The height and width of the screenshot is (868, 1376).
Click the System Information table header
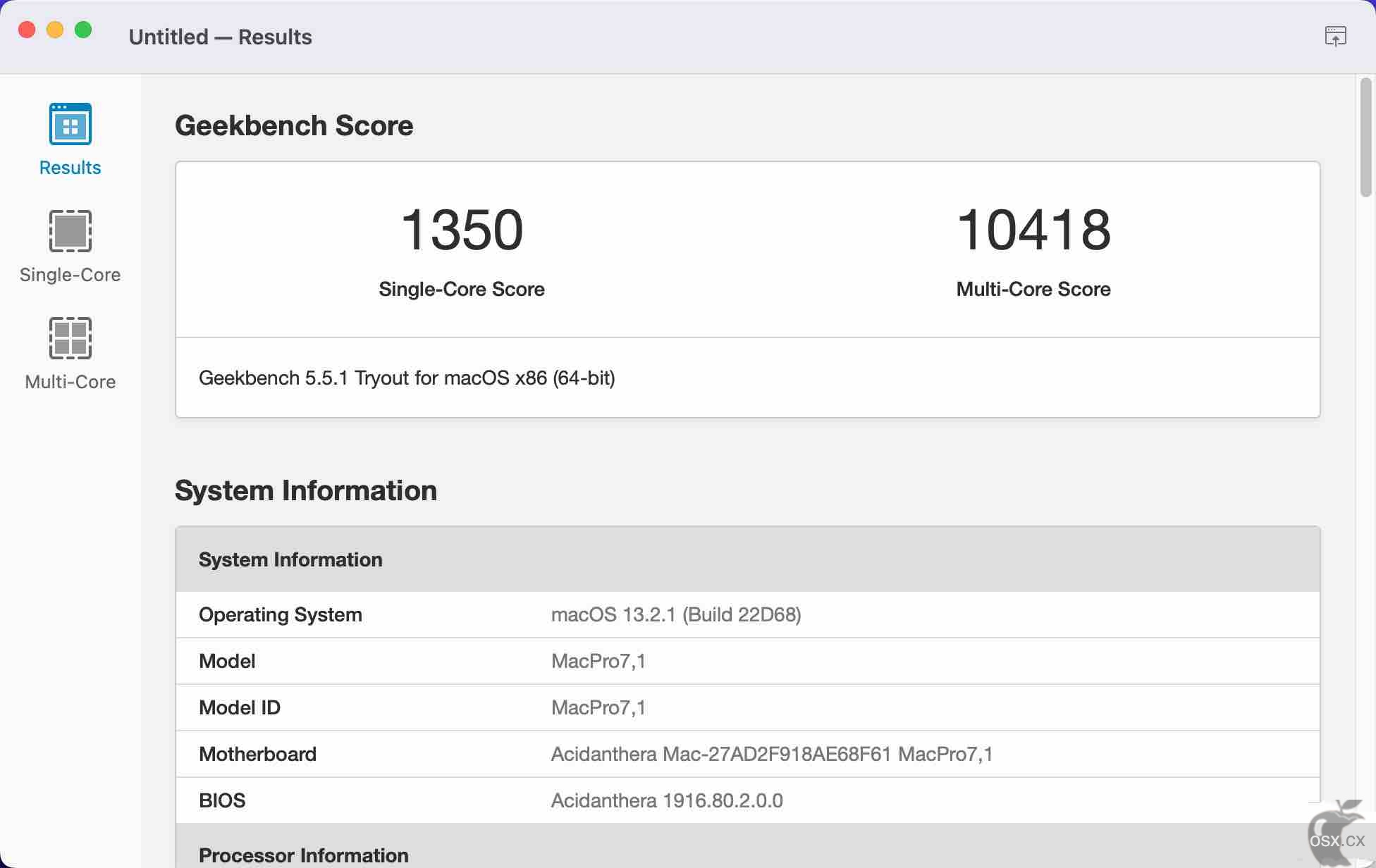point(747,559)
